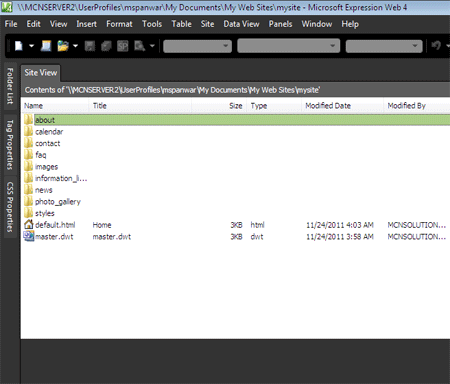The image size is (450, 384).
Task: Show the Folder List side panel
Action: 10,86
